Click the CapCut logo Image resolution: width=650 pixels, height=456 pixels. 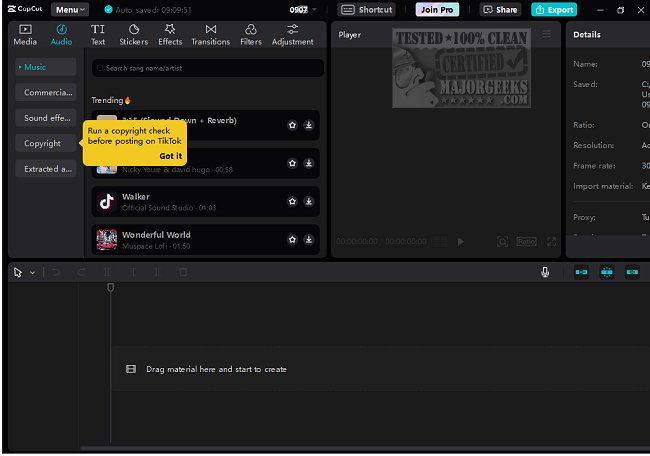click(x=25, y=9)
